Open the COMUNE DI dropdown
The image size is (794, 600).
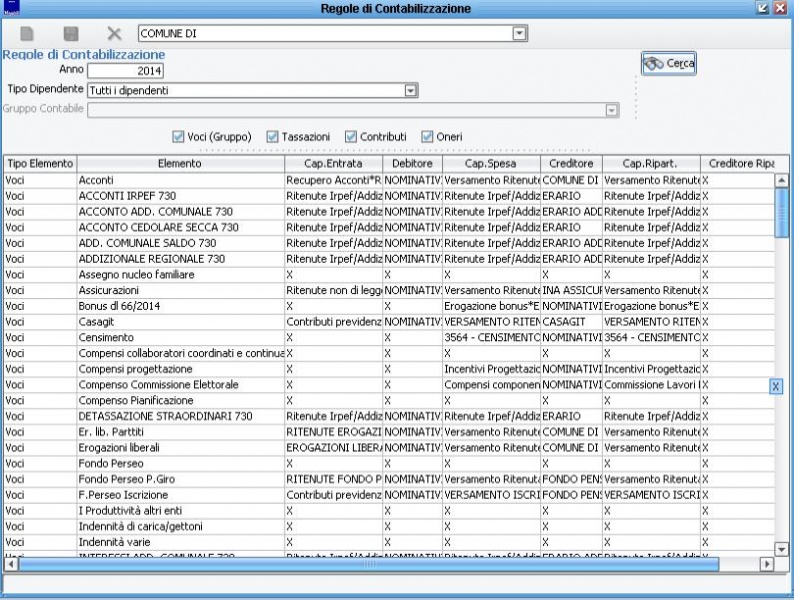click(x=519, y=34)
